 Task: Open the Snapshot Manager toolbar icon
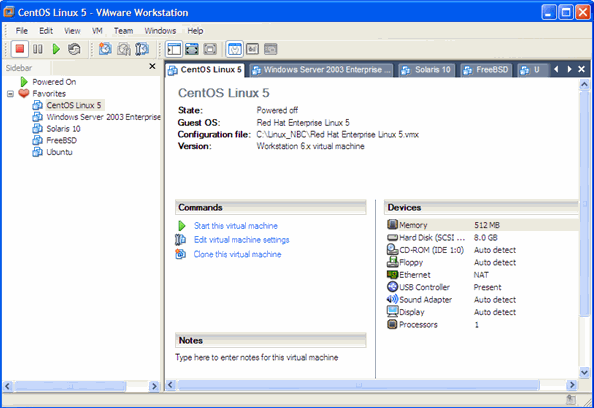coord(142,49)
